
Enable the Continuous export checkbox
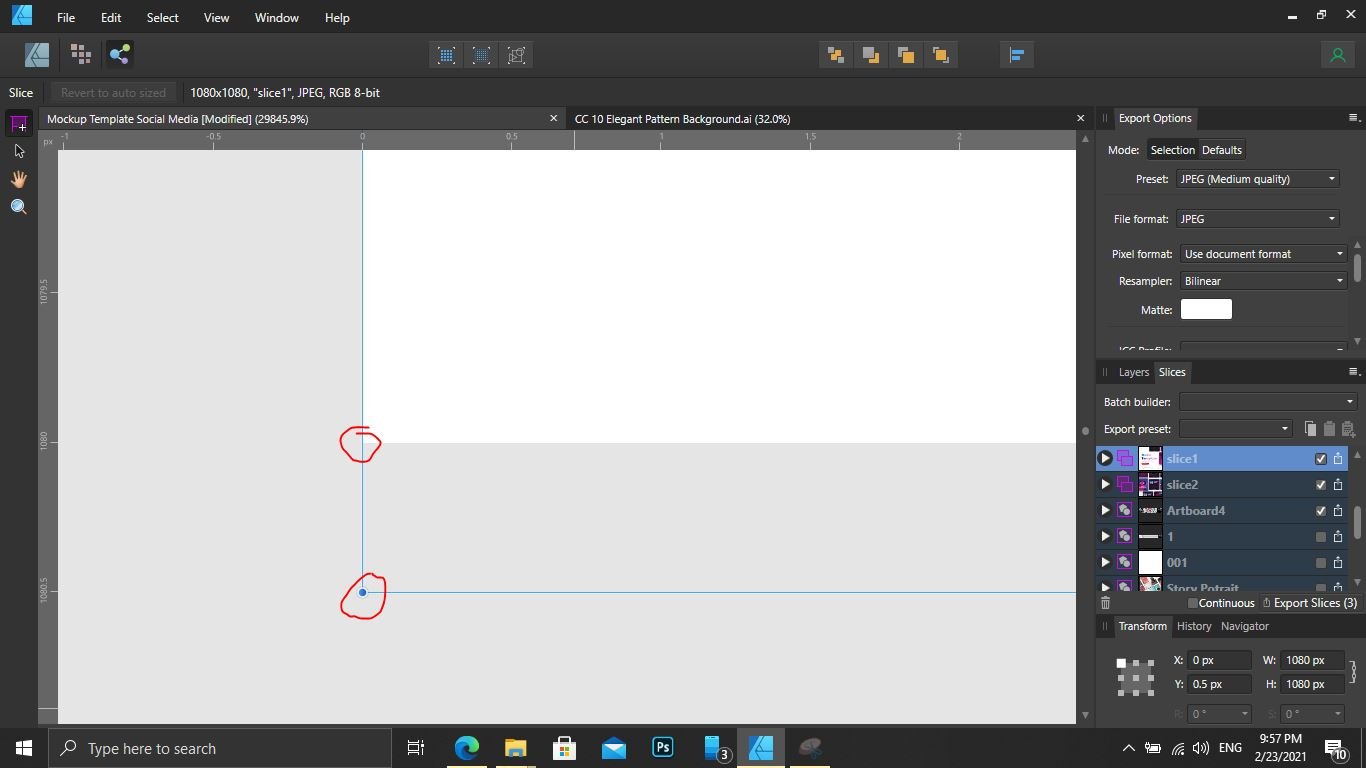click(1192, 603)
